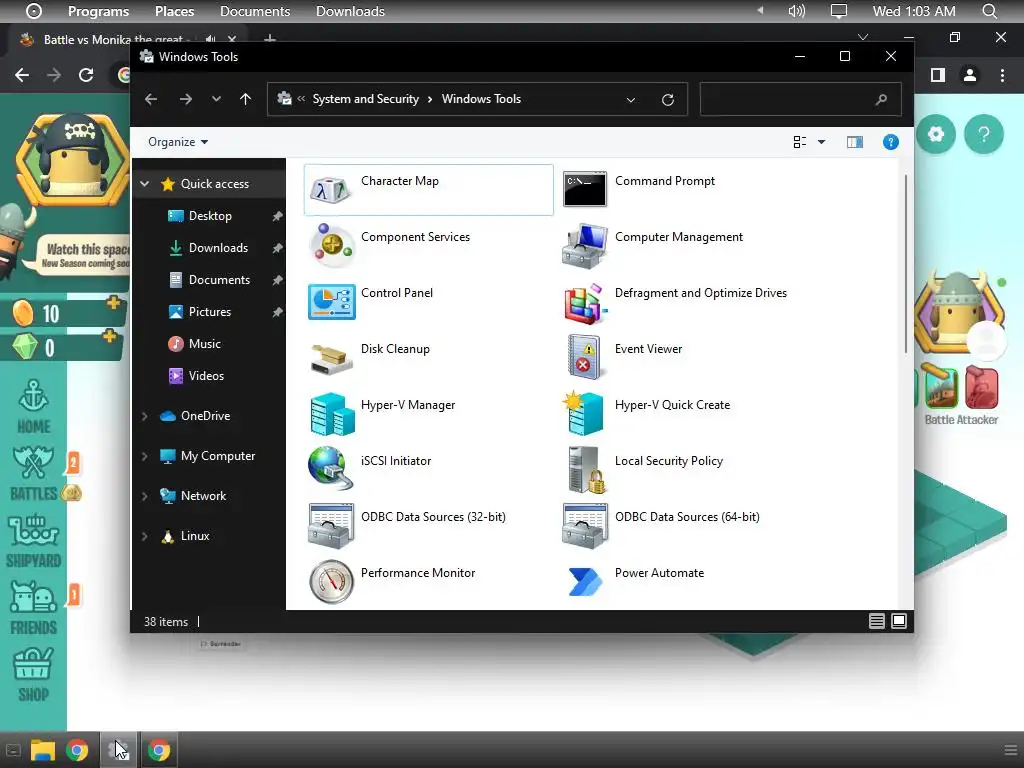Click System and Security breadcrumb

(366, 99)
